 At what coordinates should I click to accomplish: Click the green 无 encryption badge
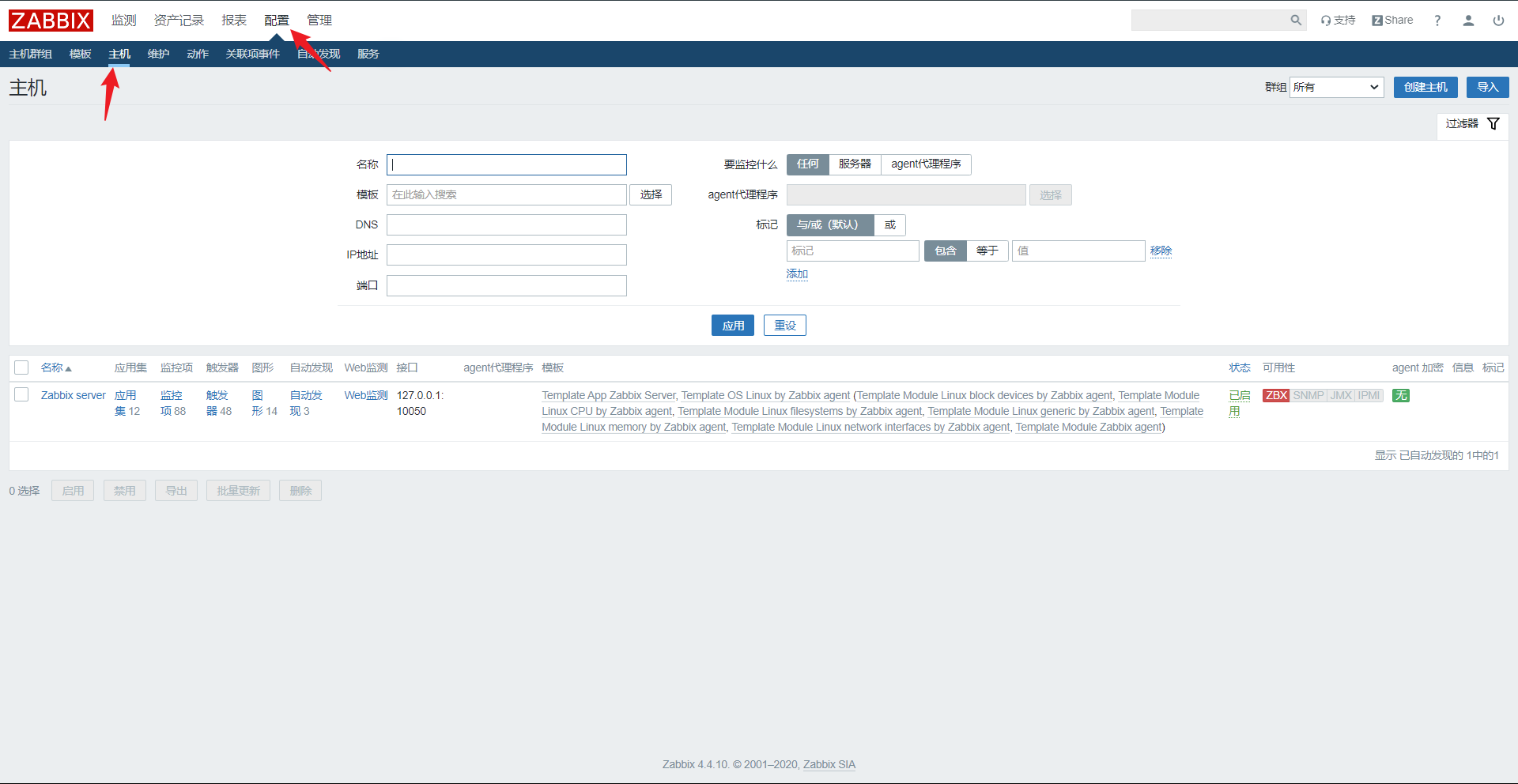pyautogui.click(x=1401, y=396)
